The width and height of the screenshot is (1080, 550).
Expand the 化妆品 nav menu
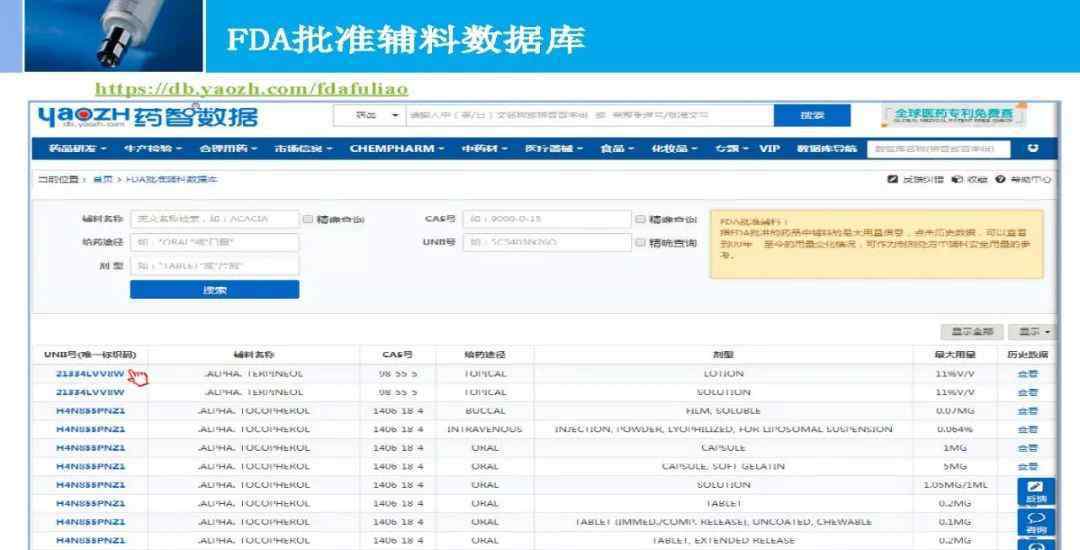tap(674, 148)
